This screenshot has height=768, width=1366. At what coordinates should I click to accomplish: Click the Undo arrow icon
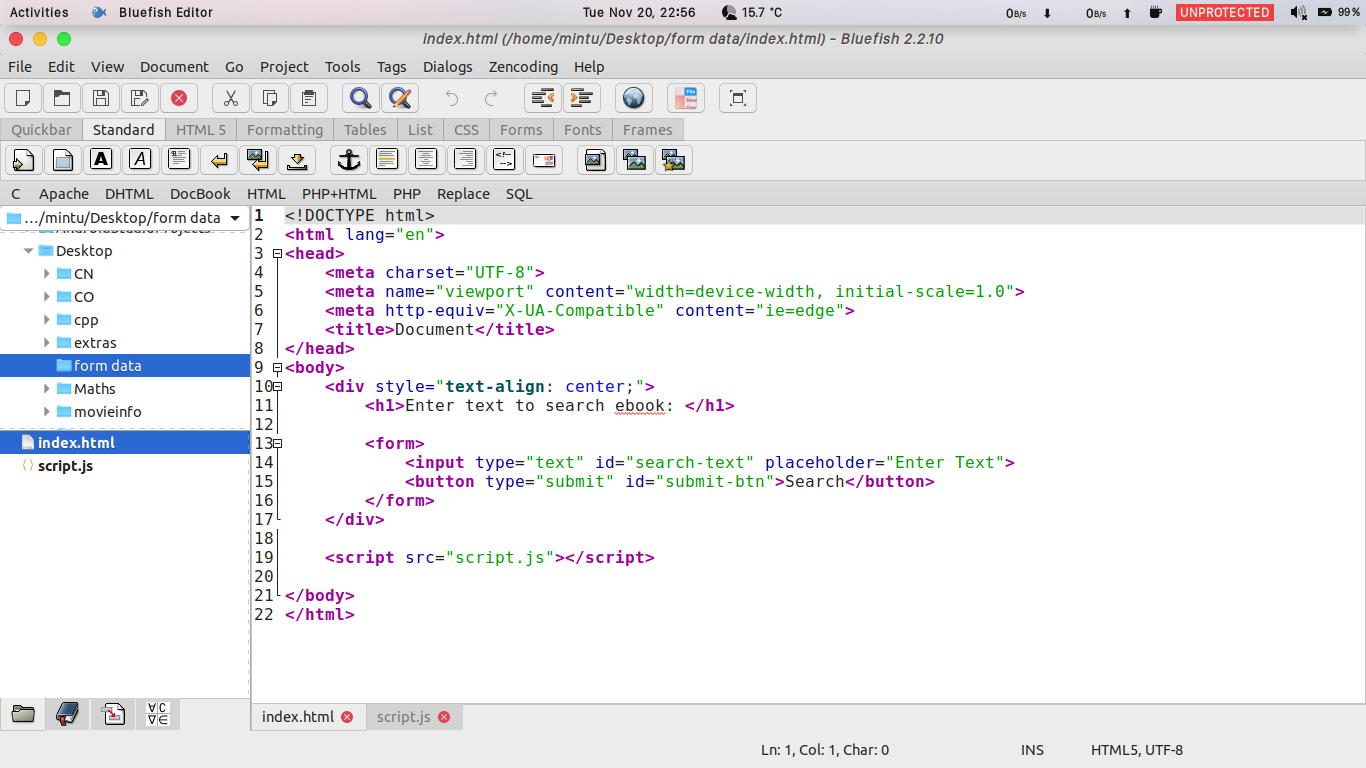452,98
